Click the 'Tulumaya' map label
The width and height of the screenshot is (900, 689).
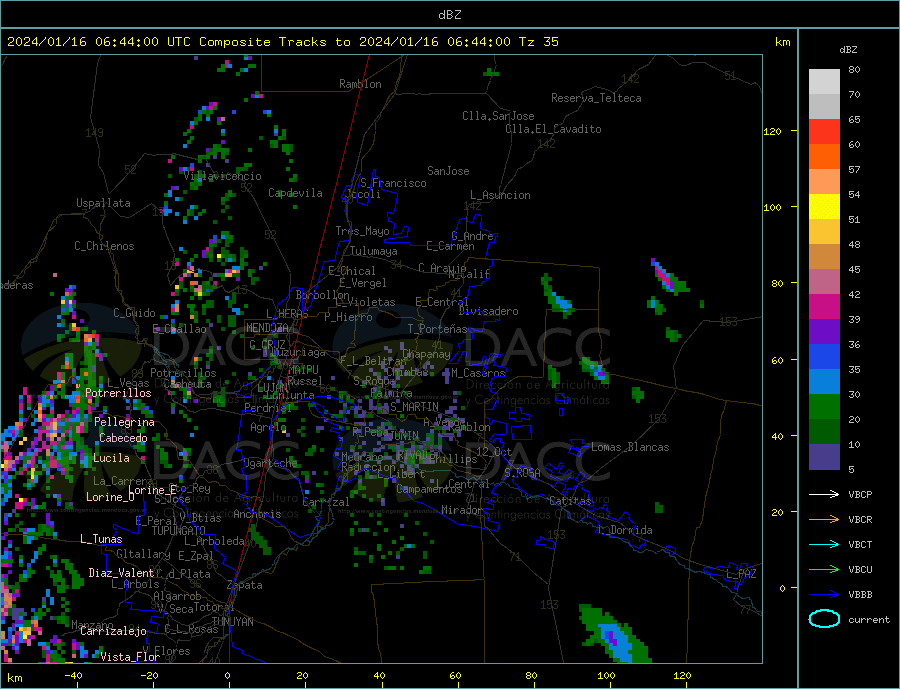pyautogui.click(x=374, y=251)
